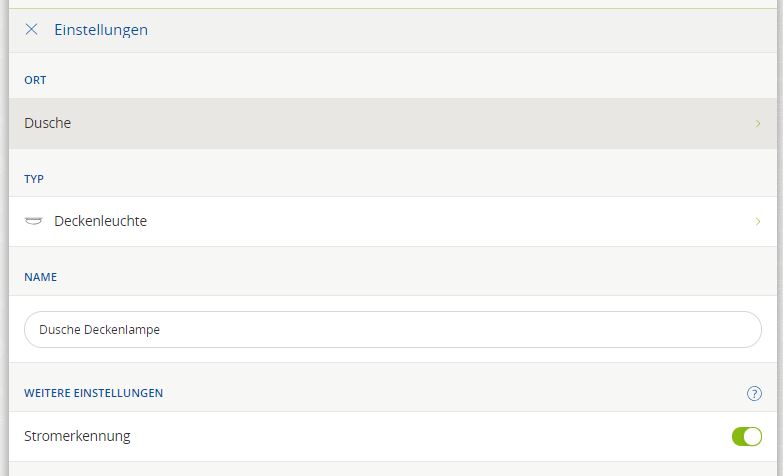Viewport: 783px width, 476px height.
Task: Select the word Dusche in the location row
Action: tap(47, 124)
